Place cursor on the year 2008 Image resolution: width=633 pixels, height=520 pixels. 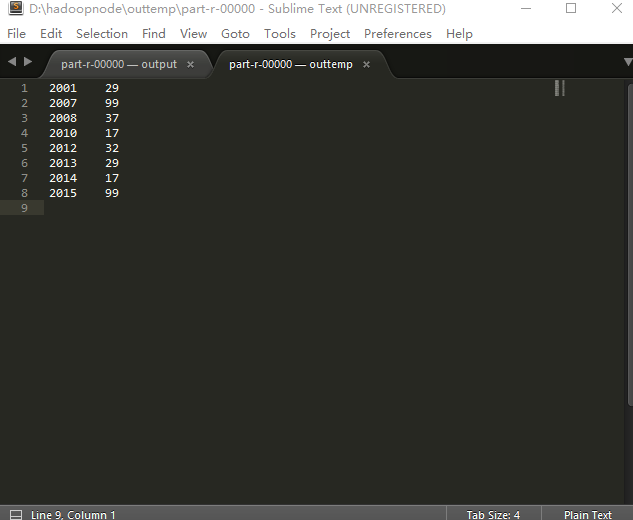63,118
